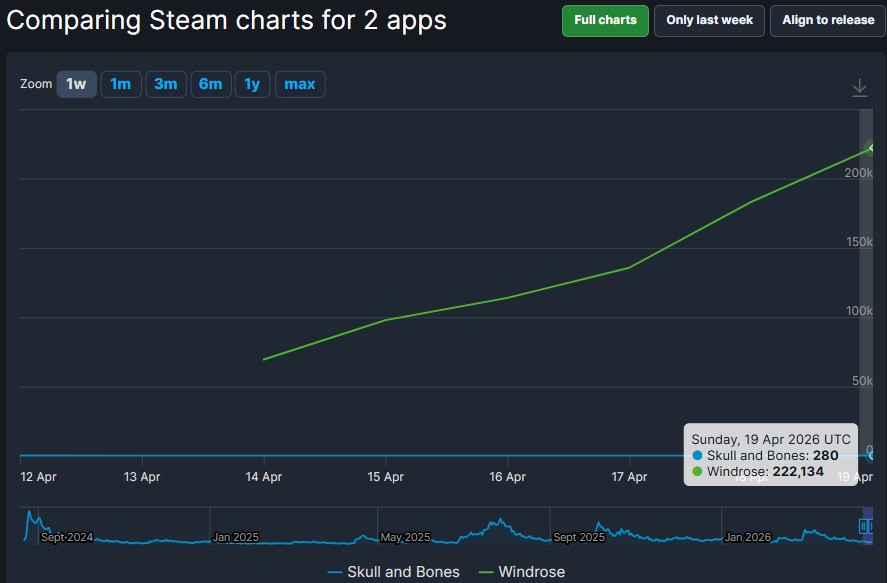Image resolution: width=887 pixels, height=583 pixels.
Task: Enable the Only last week view
Action: click(x=709, y=20)
